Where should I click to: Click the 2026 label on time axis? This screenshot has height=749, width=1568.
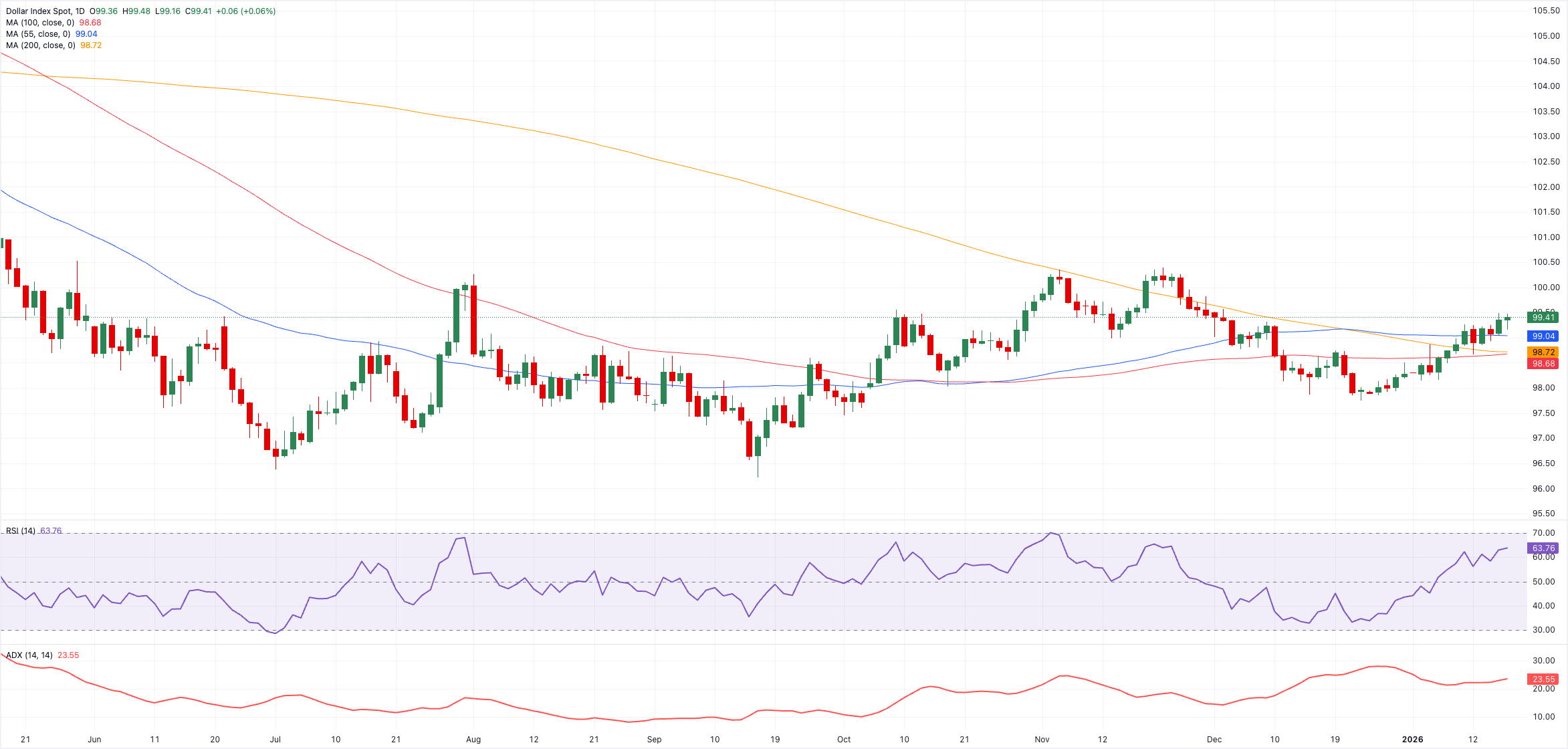[1412, 740]
